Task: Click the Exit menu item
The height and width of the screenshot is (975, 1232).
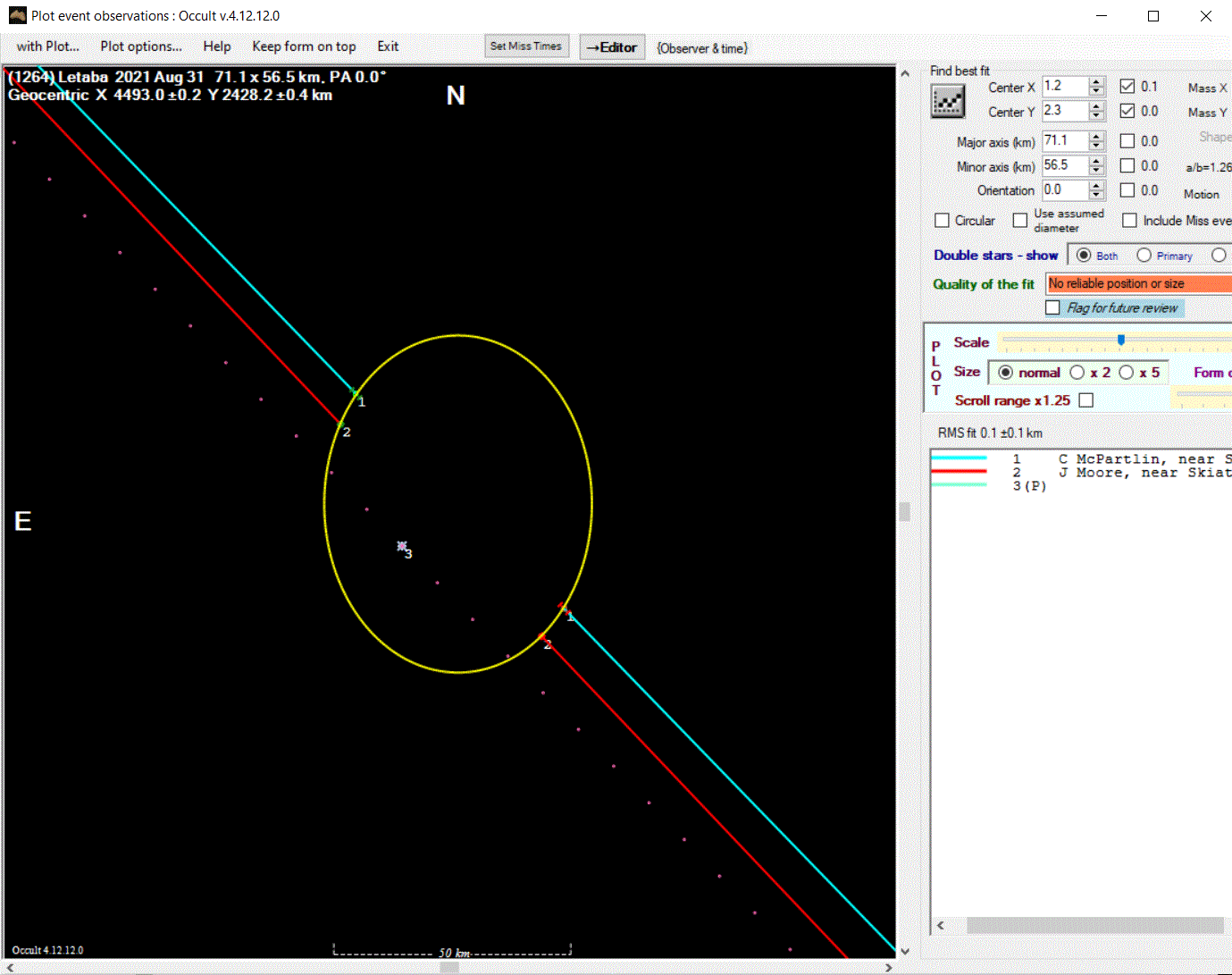Action: point(388,46)
